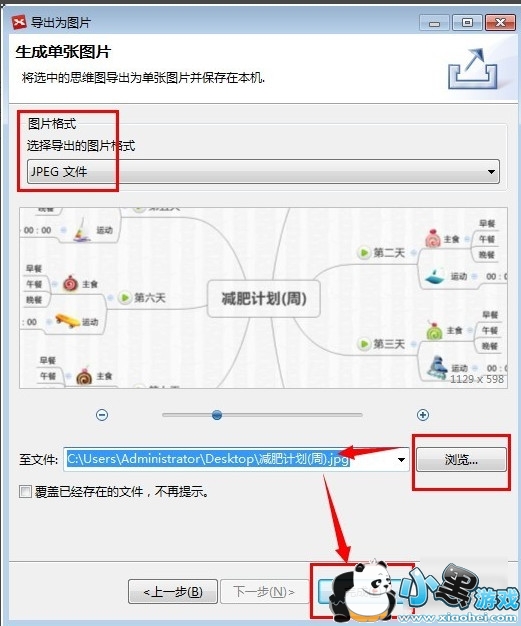This screenshot has height=626, width=521.
Task: Click the green play icon beside 第二天
Action: 364,253
